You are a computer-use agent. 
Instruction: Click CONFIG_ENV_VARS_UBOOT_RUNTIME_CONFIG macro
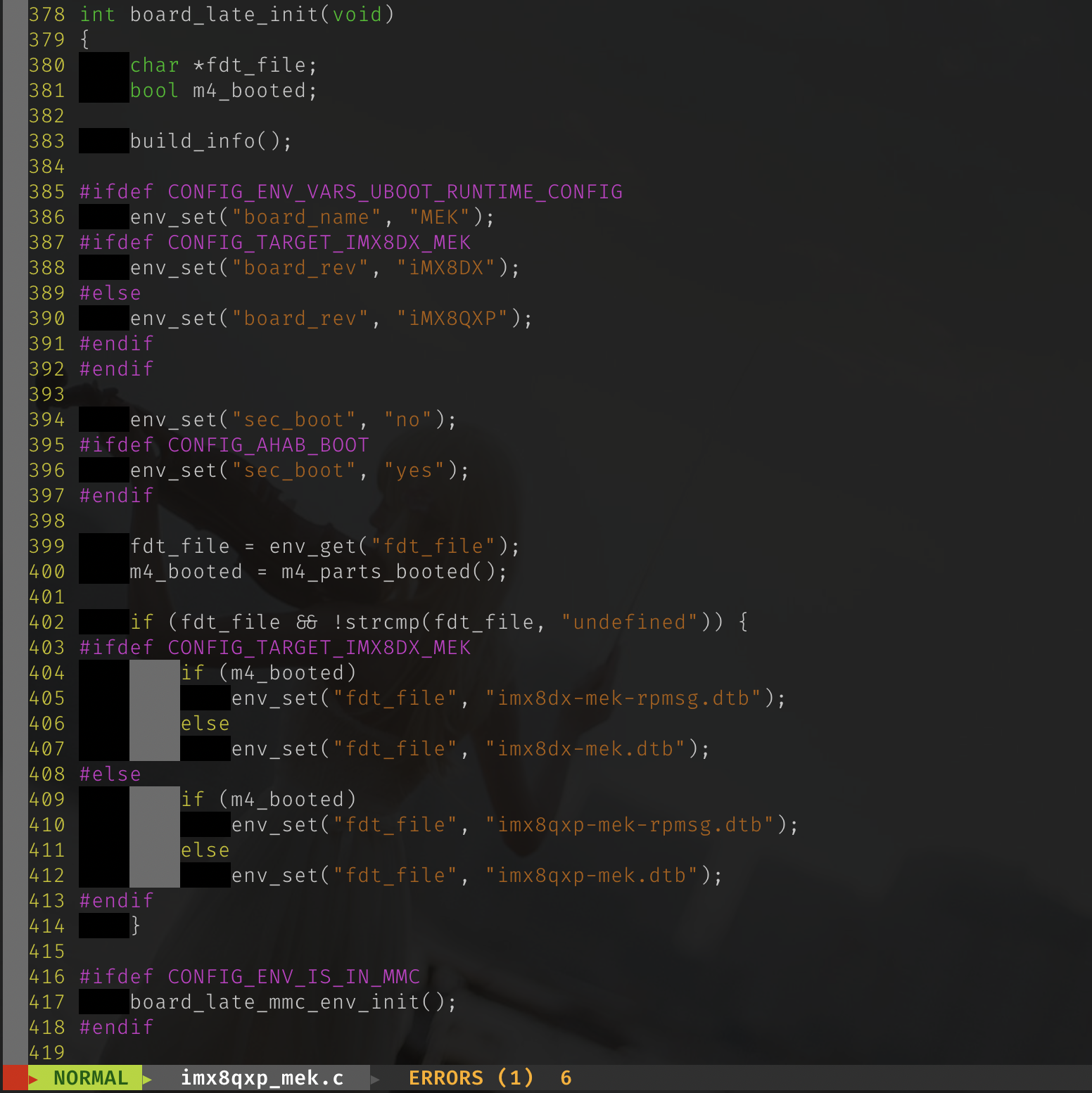click(x=395, y=191)
